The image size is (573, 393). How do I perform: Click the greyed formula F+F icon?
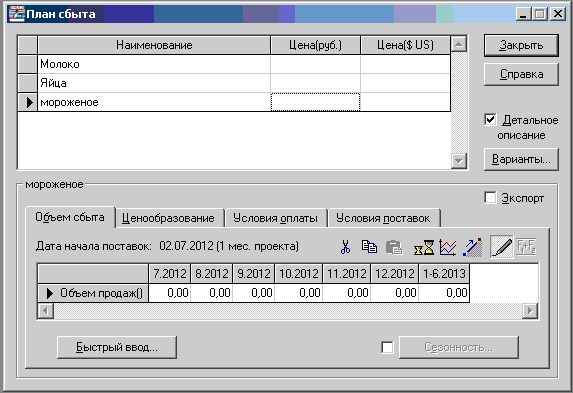point(526,247)
